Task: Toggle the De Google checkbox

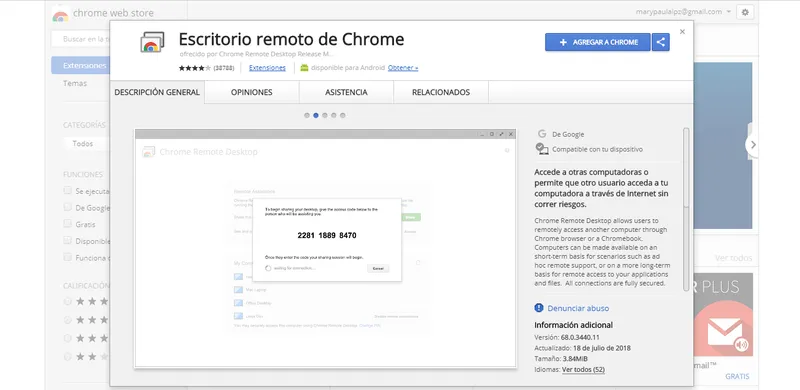Action: coord(67,207)
